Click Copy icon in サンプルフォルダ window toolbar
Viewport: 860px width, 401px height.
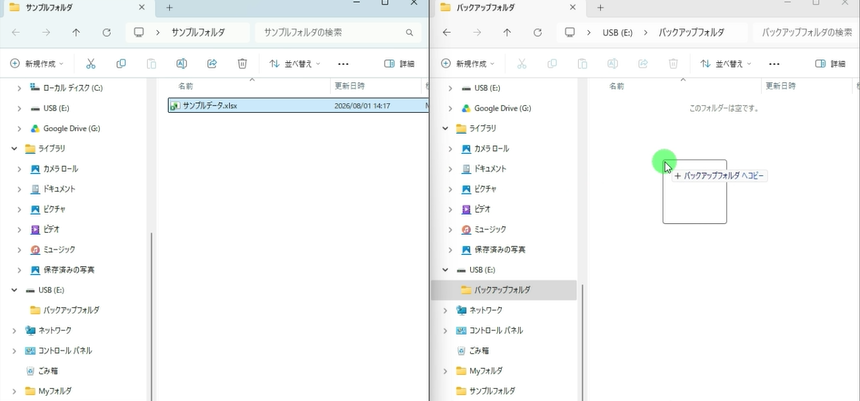[121, 64]
